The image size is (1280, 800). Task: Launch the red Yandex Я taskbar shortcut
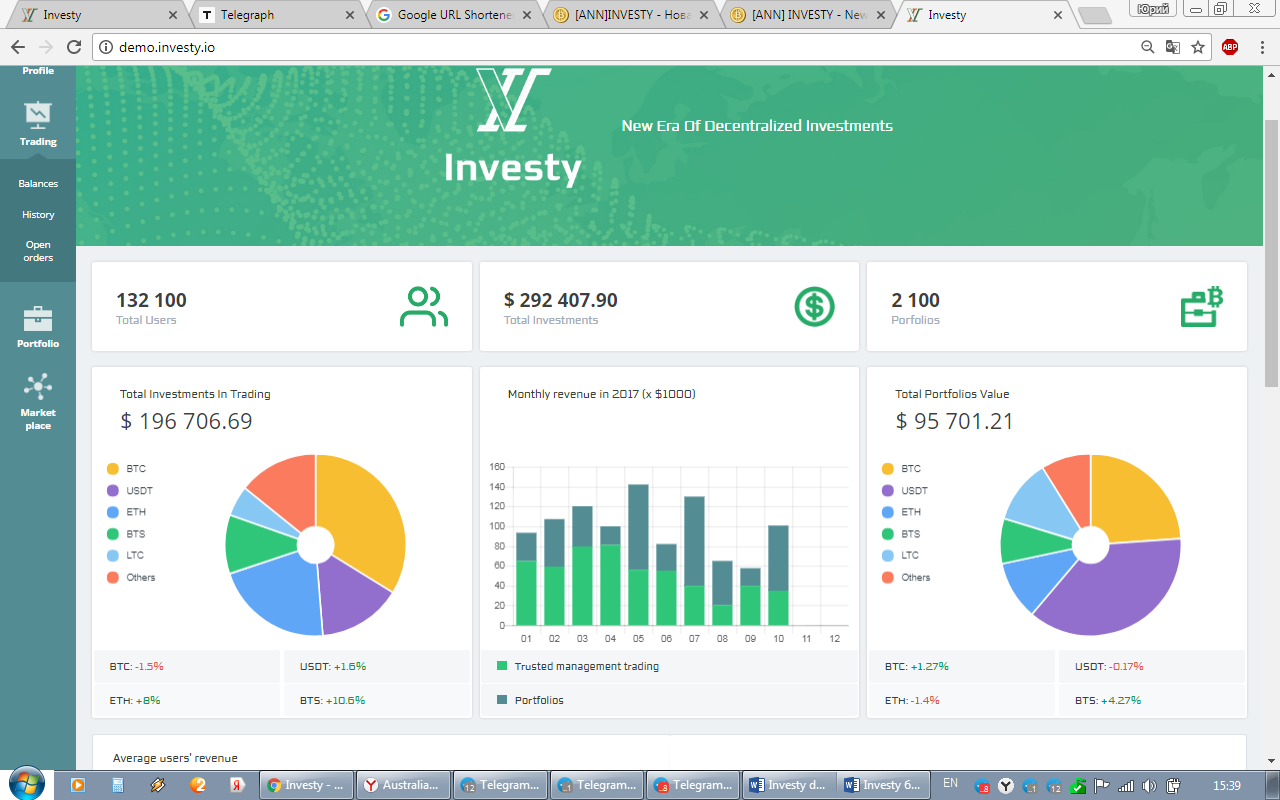[237, 785]
